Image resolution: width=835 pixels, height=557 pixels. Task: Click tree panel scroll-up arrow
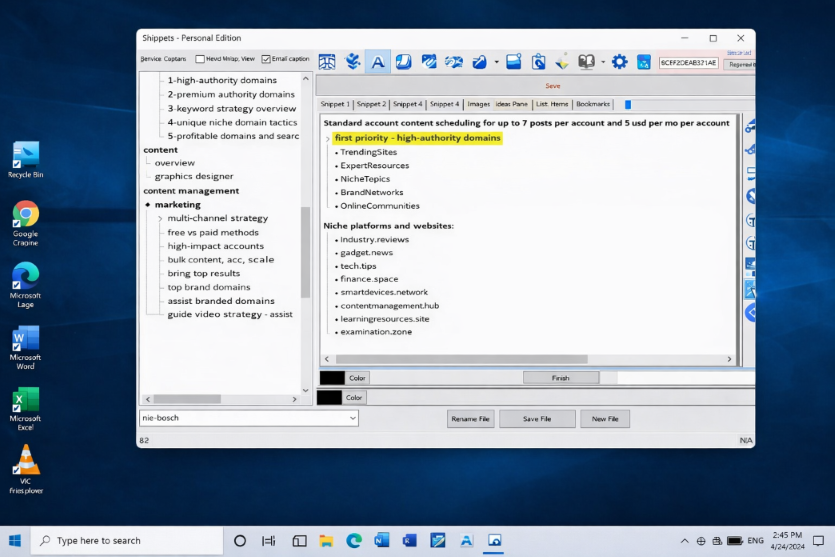[x=306, y=79]
